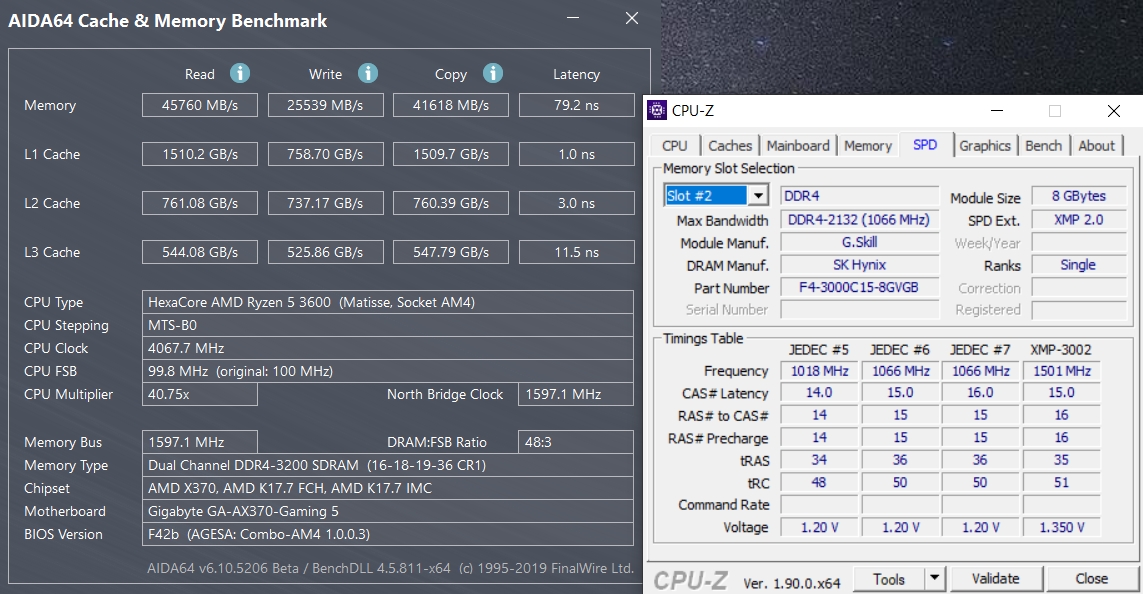The height and width of the screenshot is (594, 1143).
Task: Click the Module Size field 8 GBytes
Action: [1079, 195]
